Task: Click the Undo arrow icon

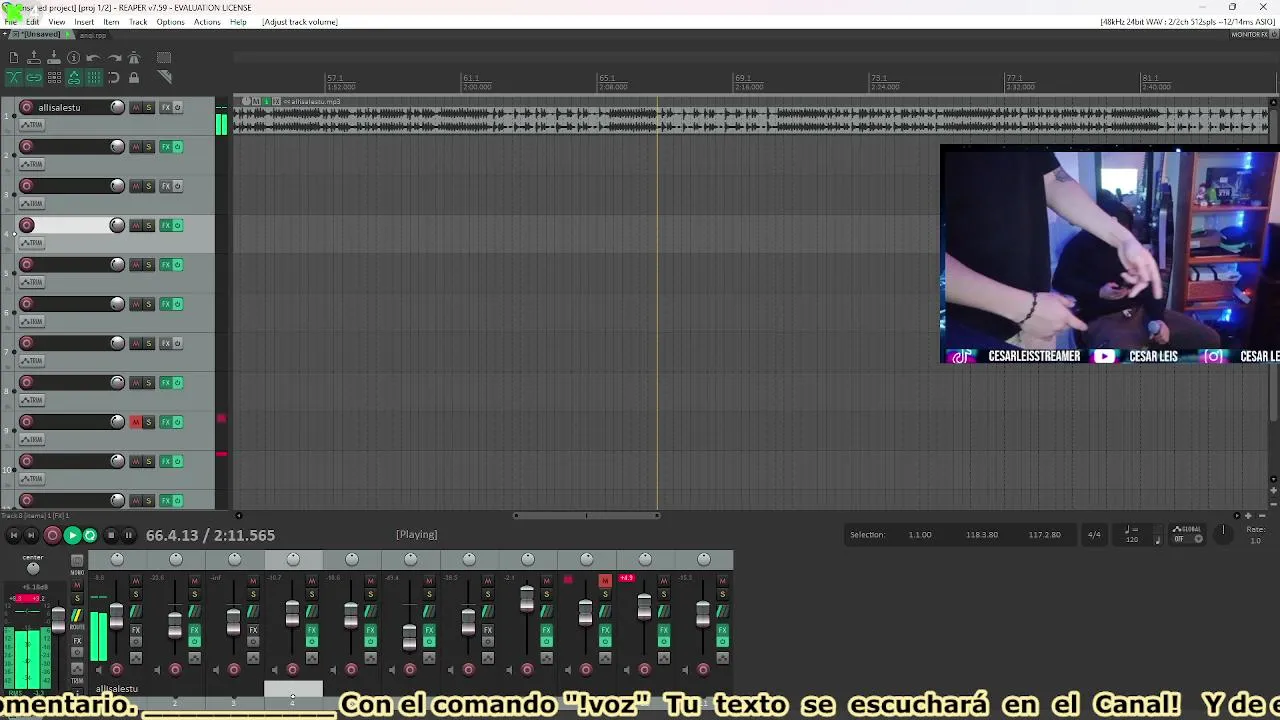Action: 94,58
